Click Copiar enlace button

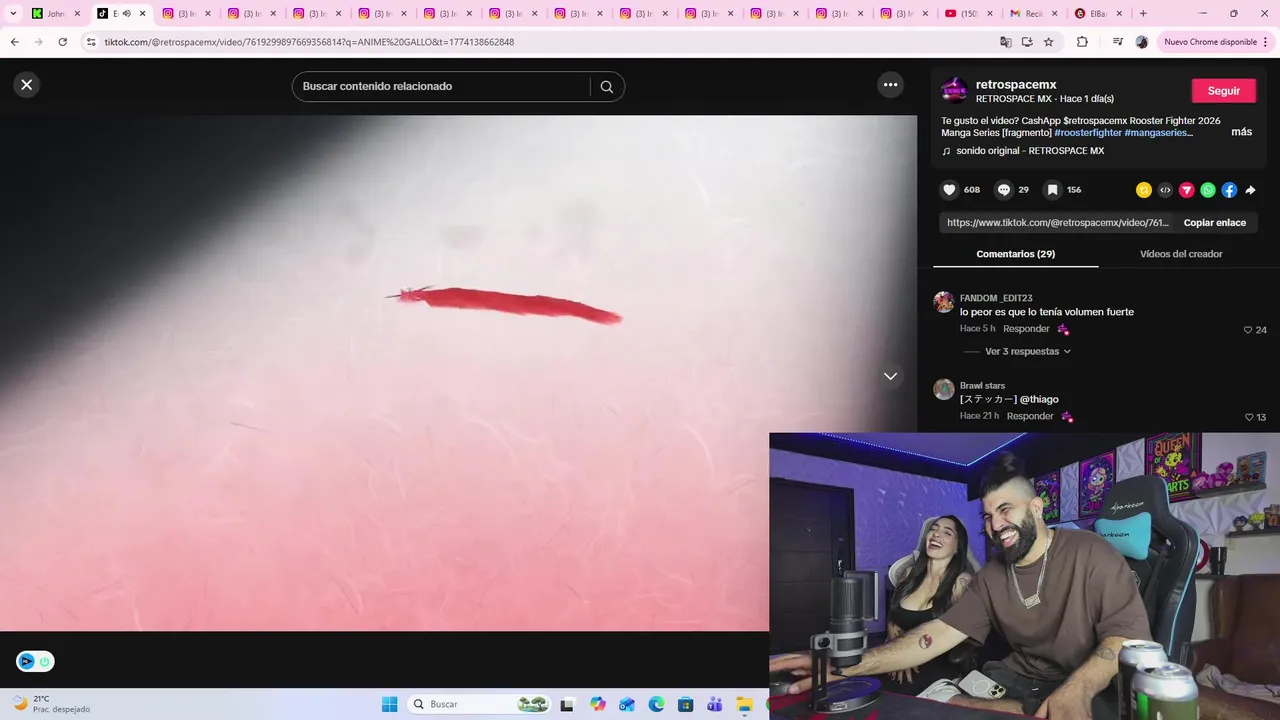(1214, 223)
